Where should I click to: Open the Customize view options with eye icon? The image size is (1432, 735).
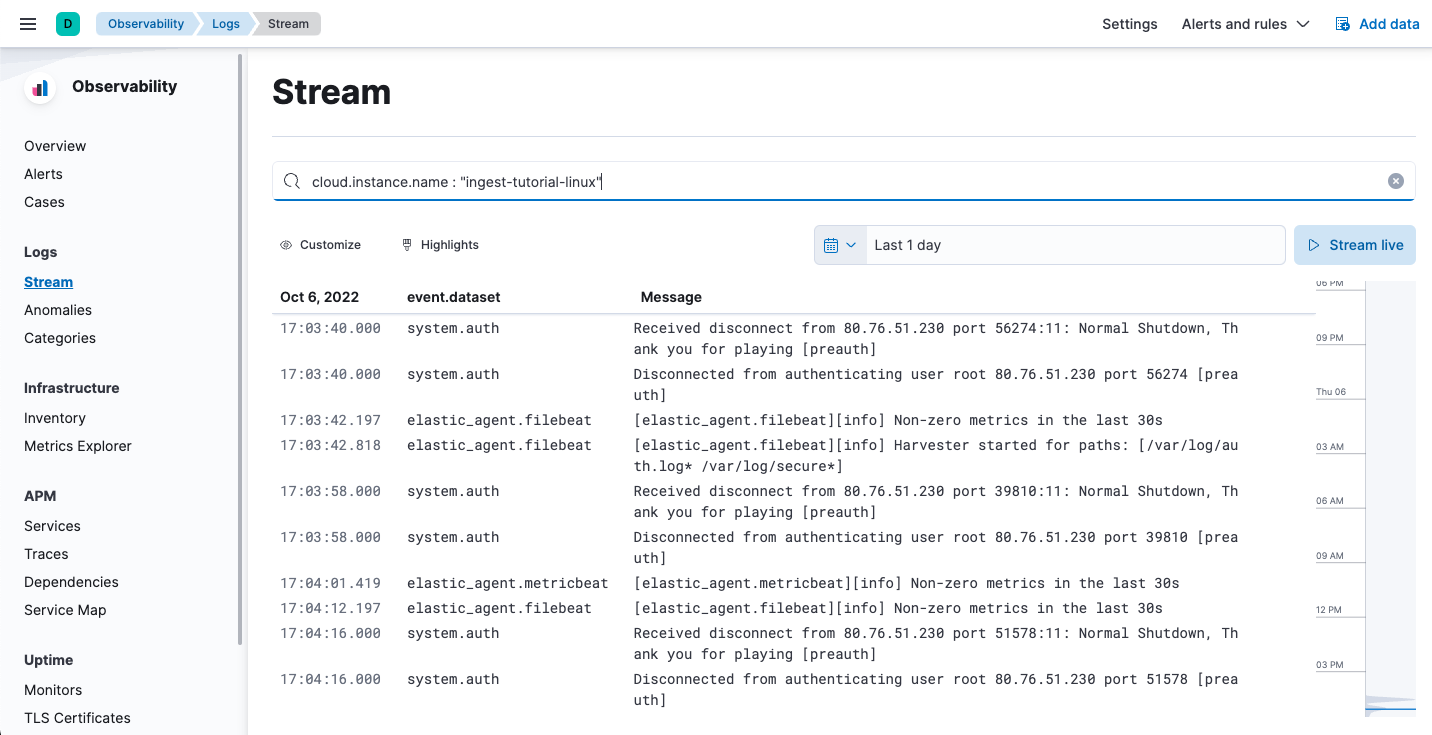coord(285,244)
